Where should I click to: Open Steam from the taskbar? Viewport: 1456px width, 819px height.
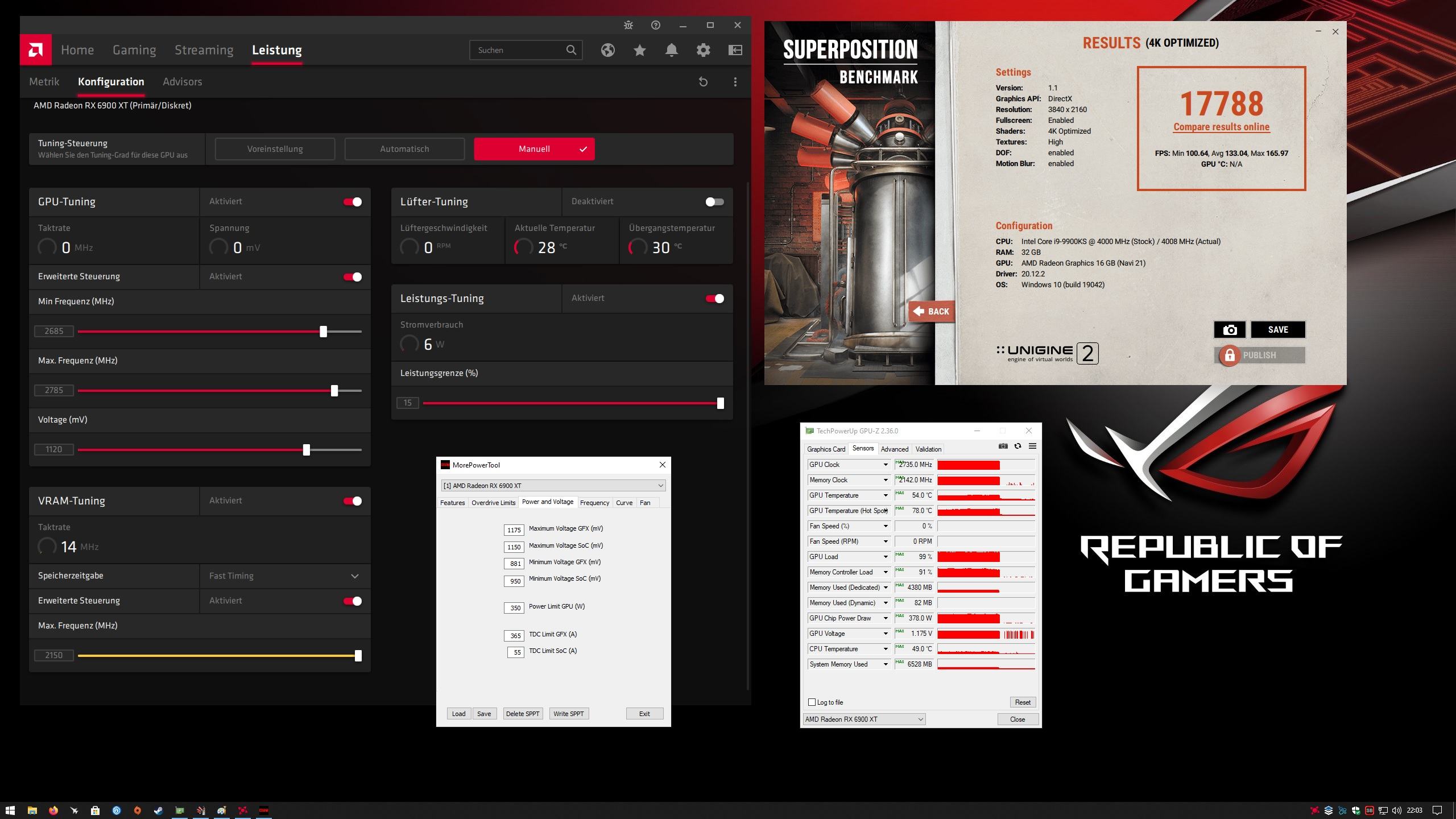pyautogui.click(x=158, y=810)
